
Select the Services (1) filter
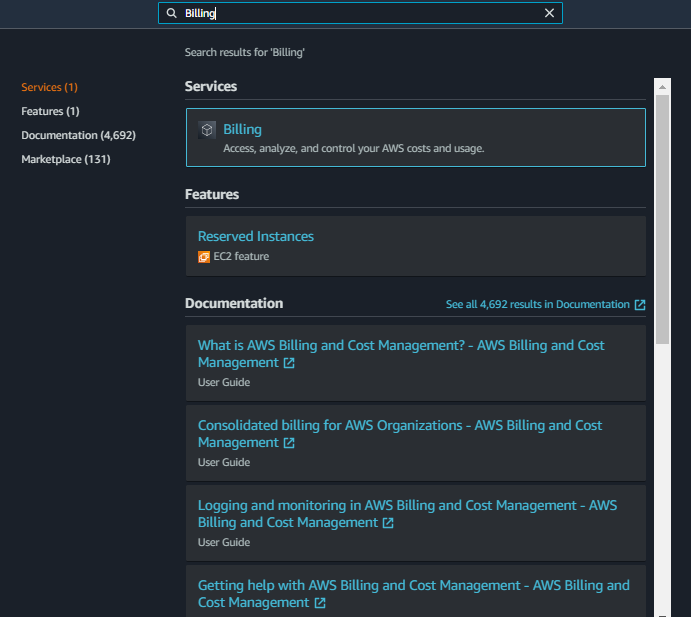49,88
